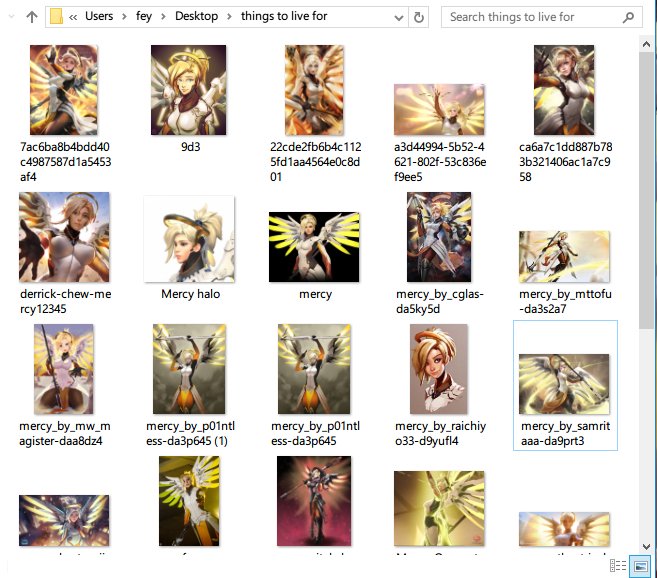The image size is (657, 578).
Task: Click Users in the breadcrumb path
Action: 99,16
